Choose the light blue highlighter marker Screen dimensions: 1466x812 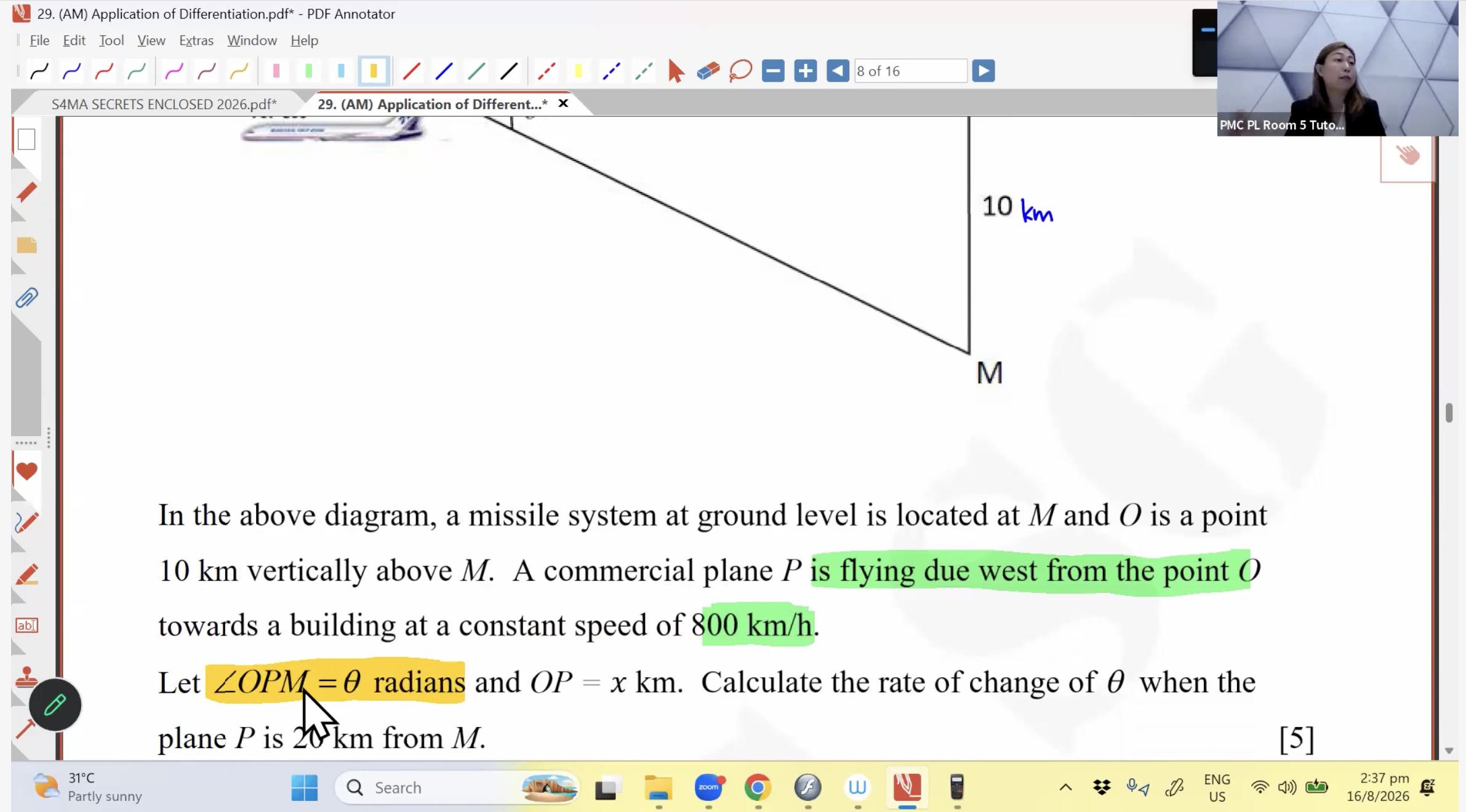click(341, 71)
